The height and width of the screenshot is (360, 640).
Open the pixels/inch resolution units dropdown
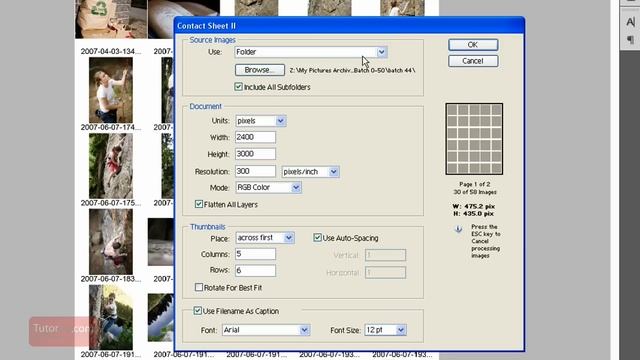pos(310,172)
